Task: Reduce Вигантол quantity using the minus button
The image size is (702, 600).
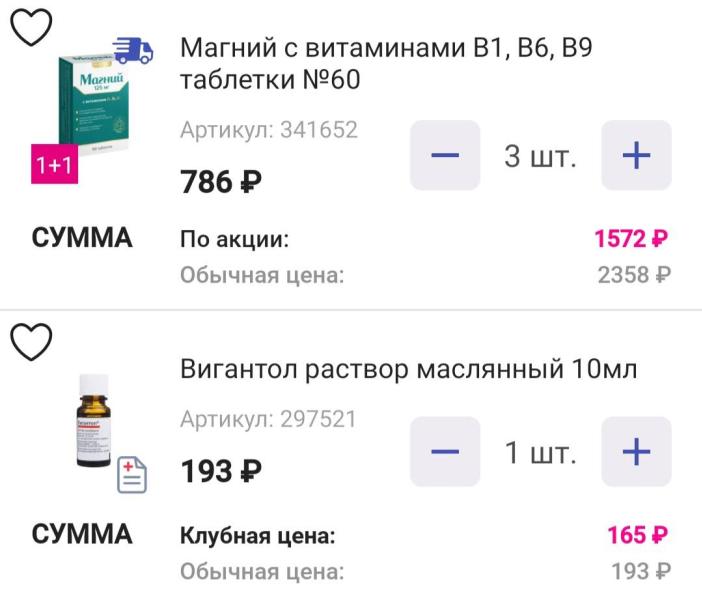Action: [x=445, y=451]
